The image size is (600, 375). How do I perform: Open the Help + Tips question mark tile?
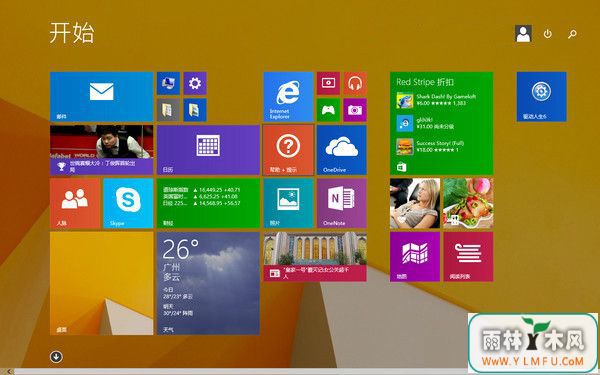click(288, 150)
